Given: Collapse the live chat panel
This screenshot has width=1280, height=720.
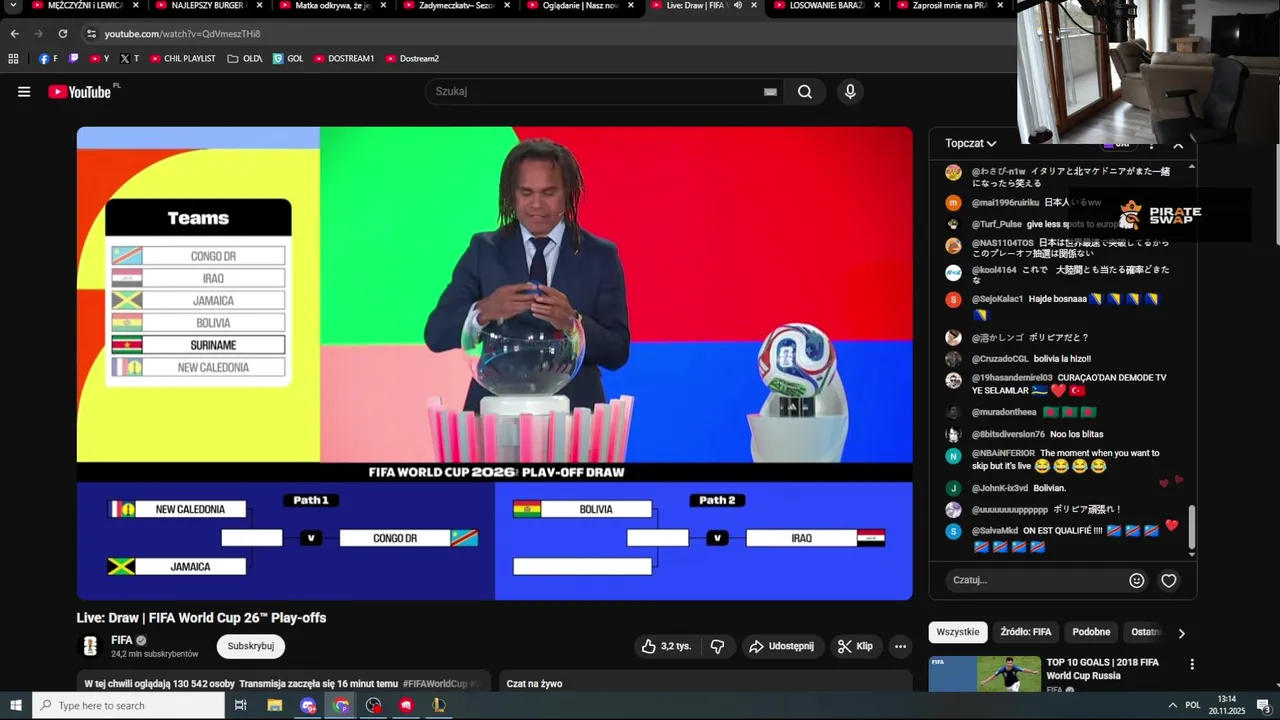Looking at the screenshot, I should pos(1178,146).
